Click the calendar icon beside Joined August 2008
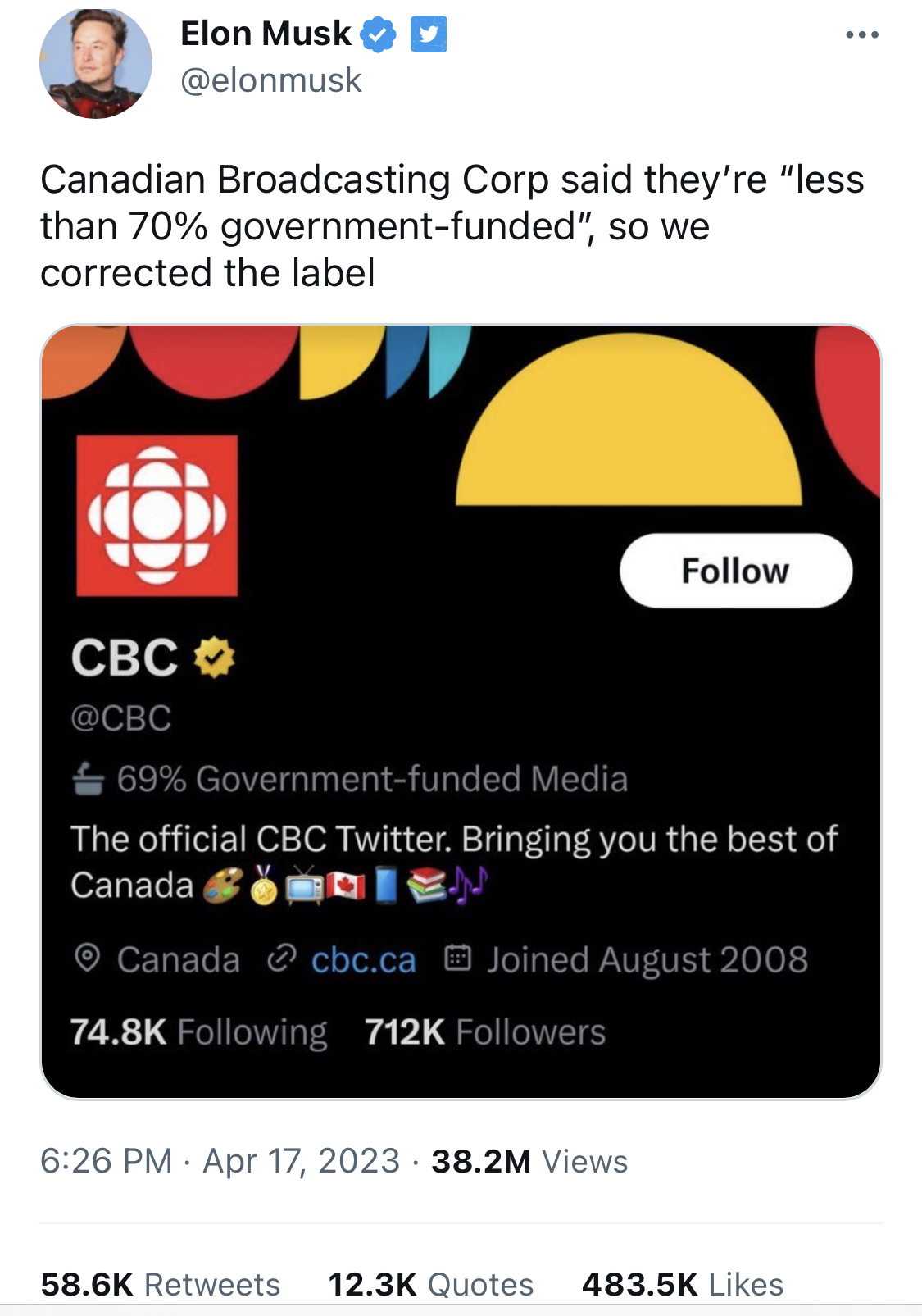 pos(457,958)
